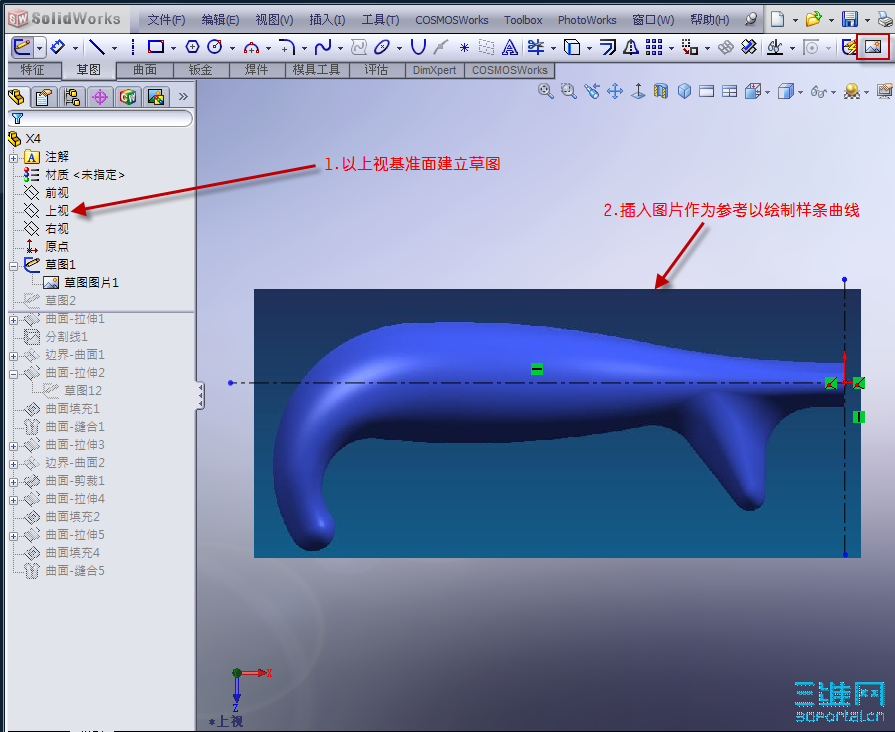Image resolution: width=895 pixels, height=732 pixels.
Task: Switch to the 特征 tab
Action: (33, 70)
